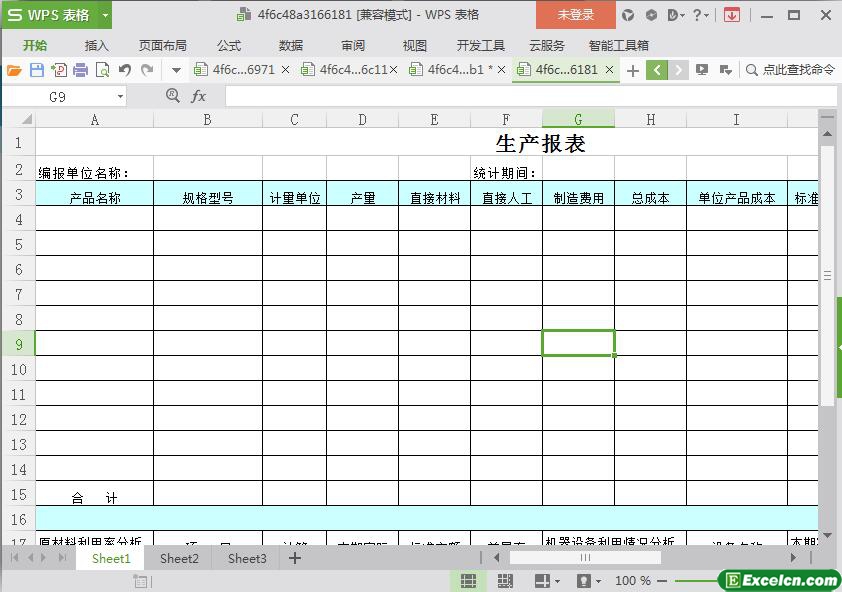Viewport: 842px width, 592px height.
Task: Click the zoom lookup icon beside fx
Action: point(172,96)
